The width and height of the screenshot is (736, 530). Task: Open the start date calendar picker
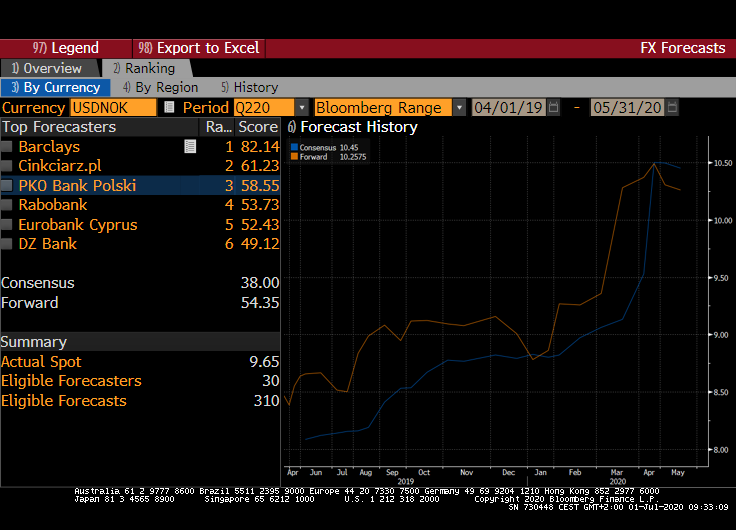click(554, 107)
